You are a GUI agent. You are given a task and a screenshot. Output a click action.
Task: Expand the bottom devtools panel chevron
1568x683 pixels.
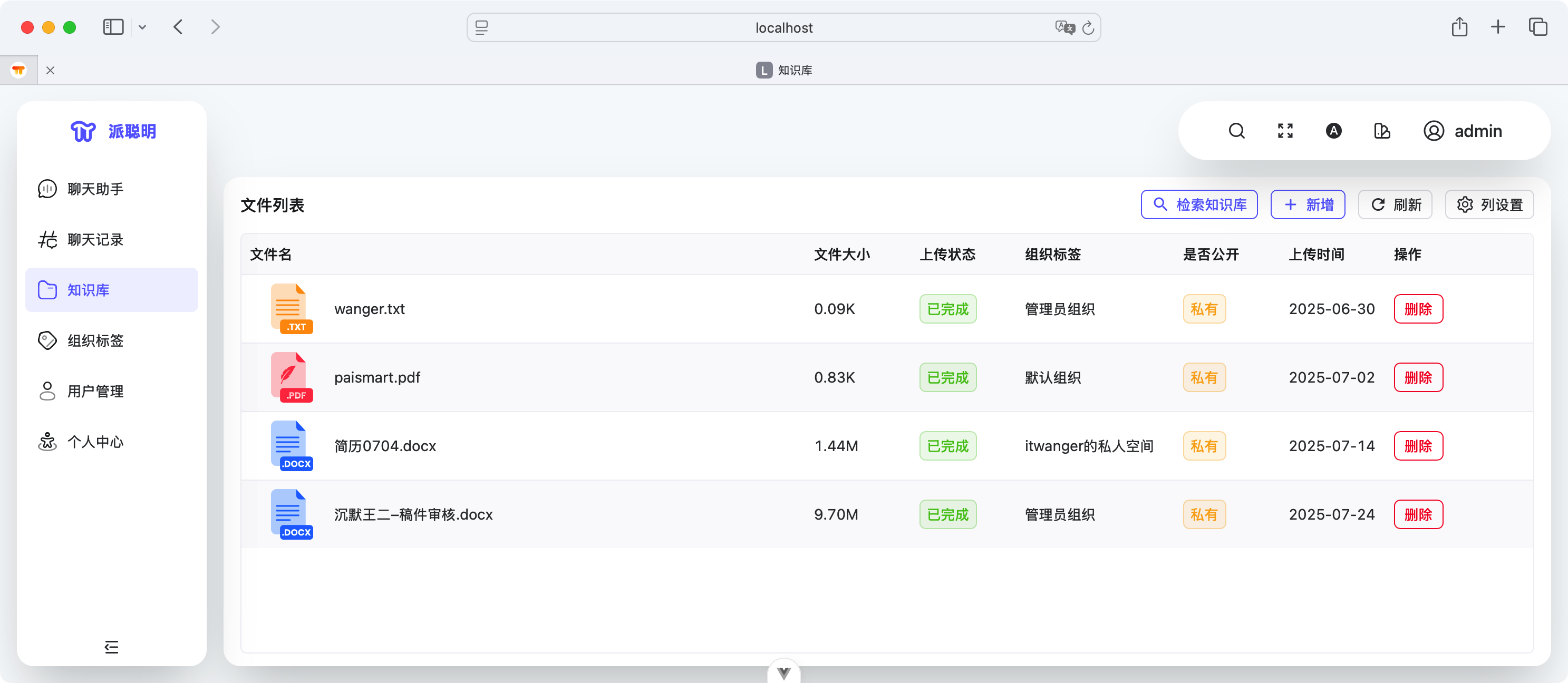pos(783,672)
